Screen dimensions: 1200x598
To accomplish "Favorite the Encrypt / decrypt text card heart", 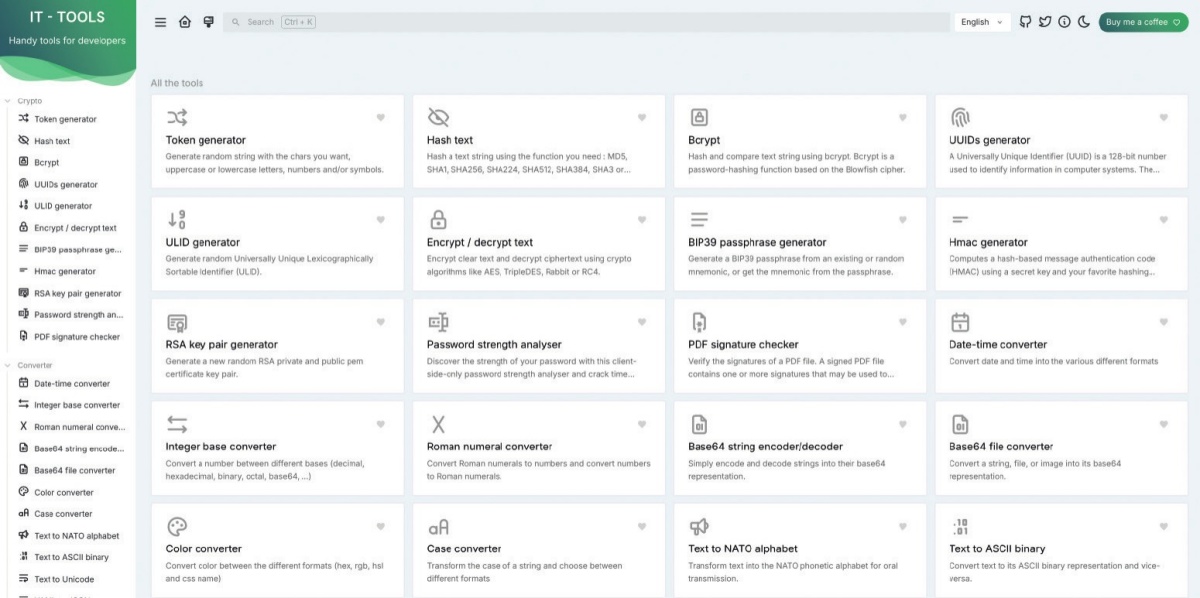I will [x=642, y=220].
